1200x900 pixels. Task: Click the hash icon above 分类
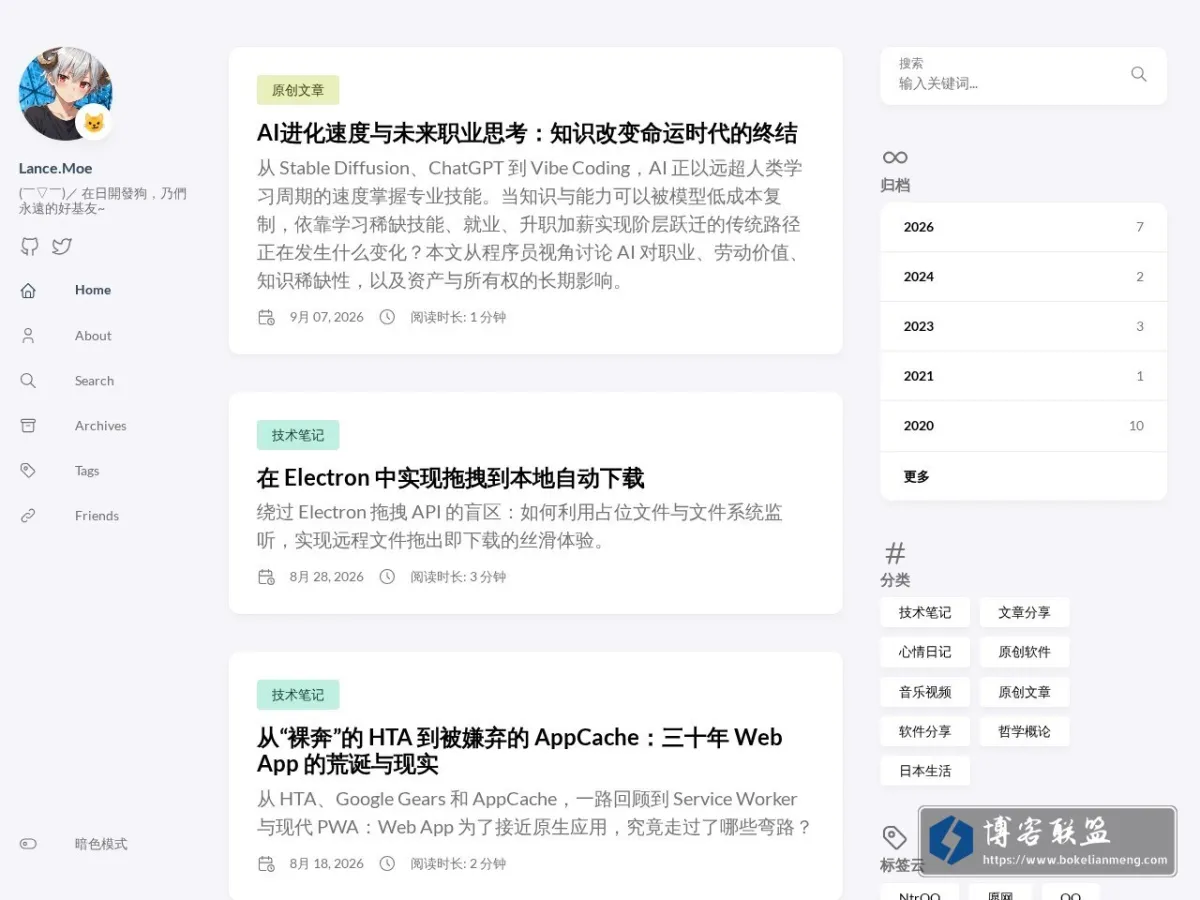point(895,552)
